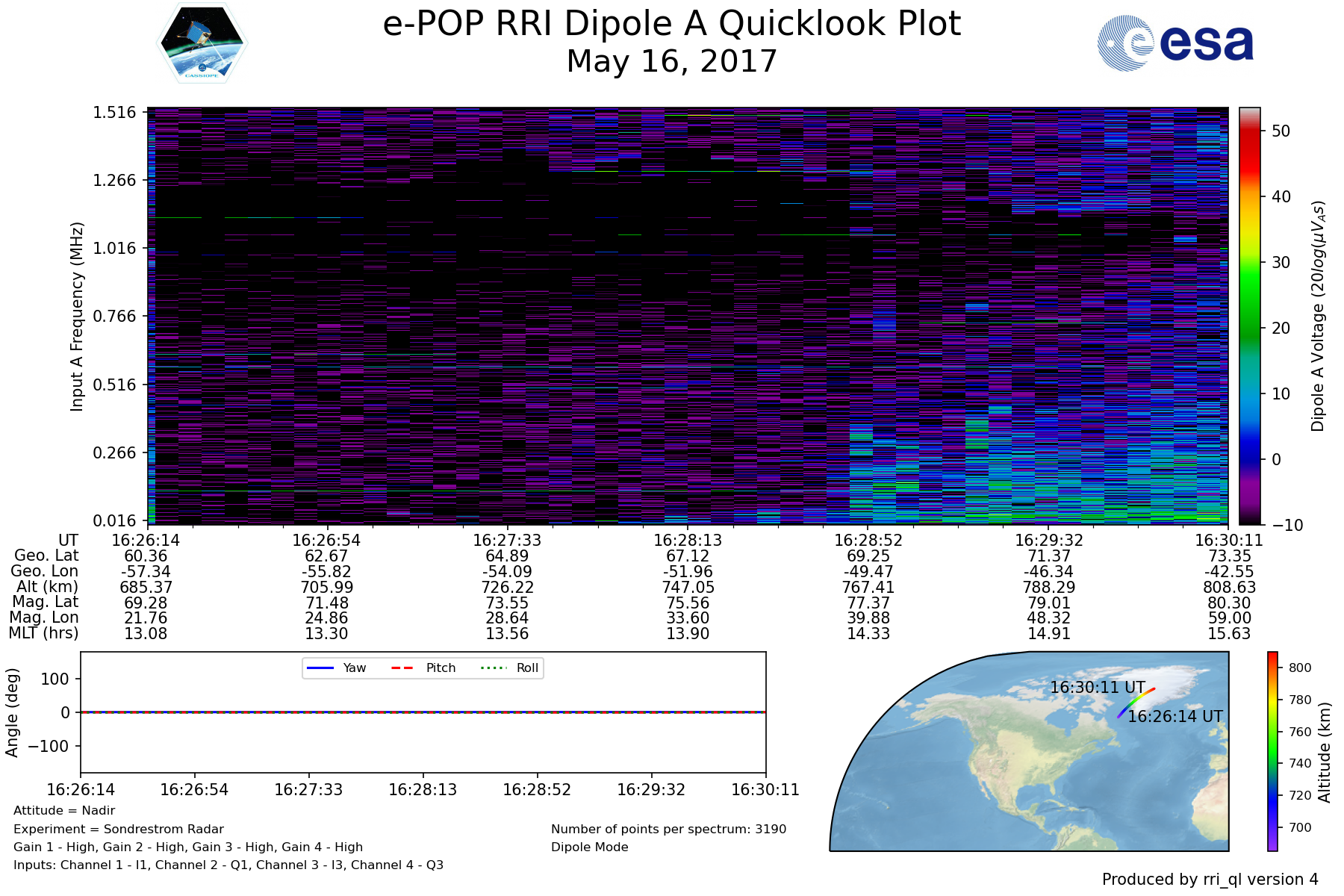This screenshot has width=1344, height=896.
Task: Click the 'Number of points per spectrum: 3190' text
Action: pos(668,829)
